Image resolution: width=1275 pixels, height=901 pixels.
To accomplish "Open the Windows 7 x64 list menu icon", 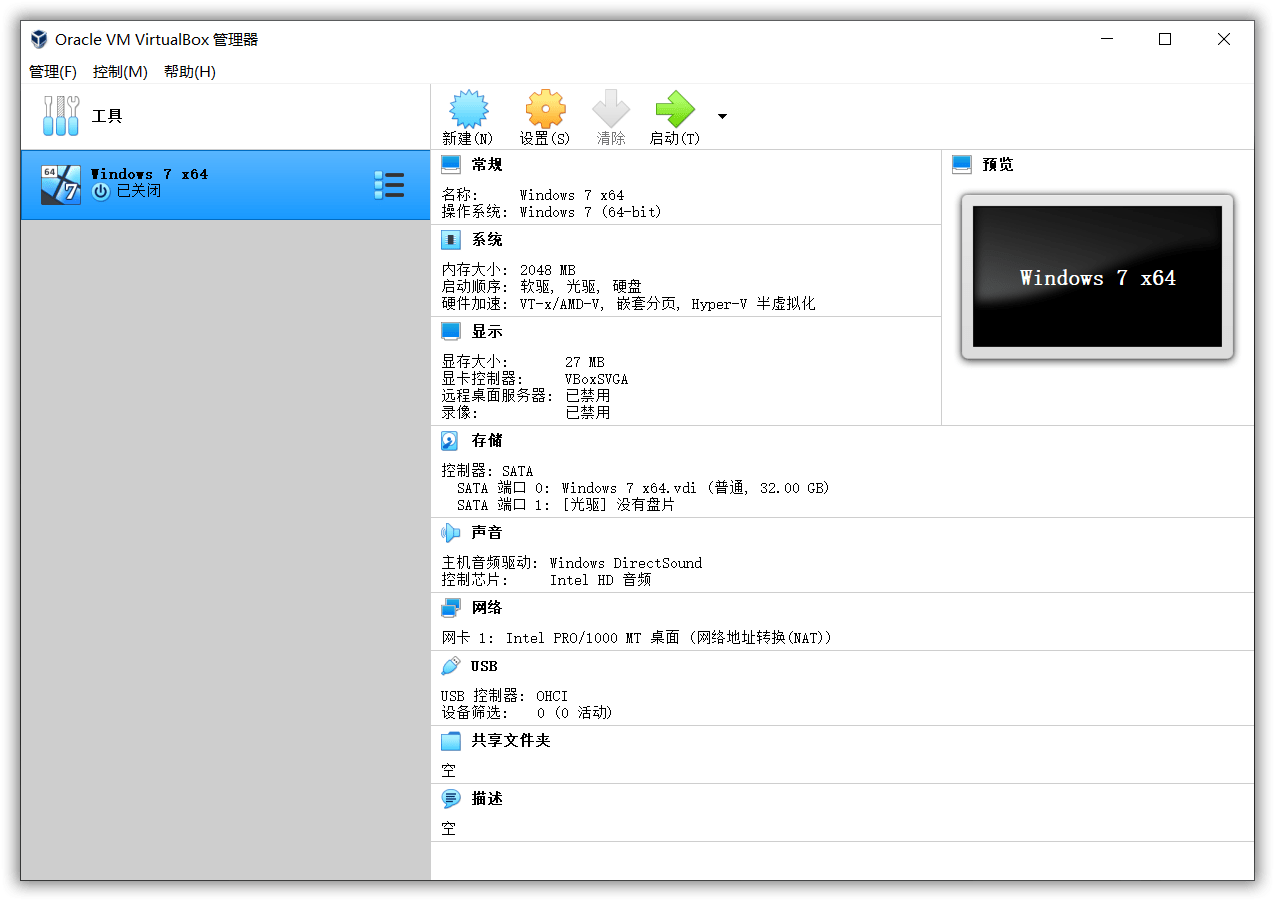I will (x=389, y=184).
